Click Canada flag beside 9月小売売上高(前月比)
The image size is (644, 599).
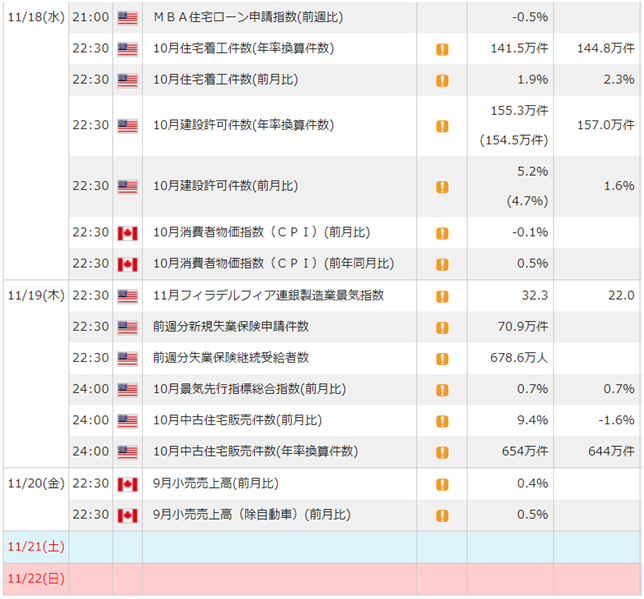point(127,485)
